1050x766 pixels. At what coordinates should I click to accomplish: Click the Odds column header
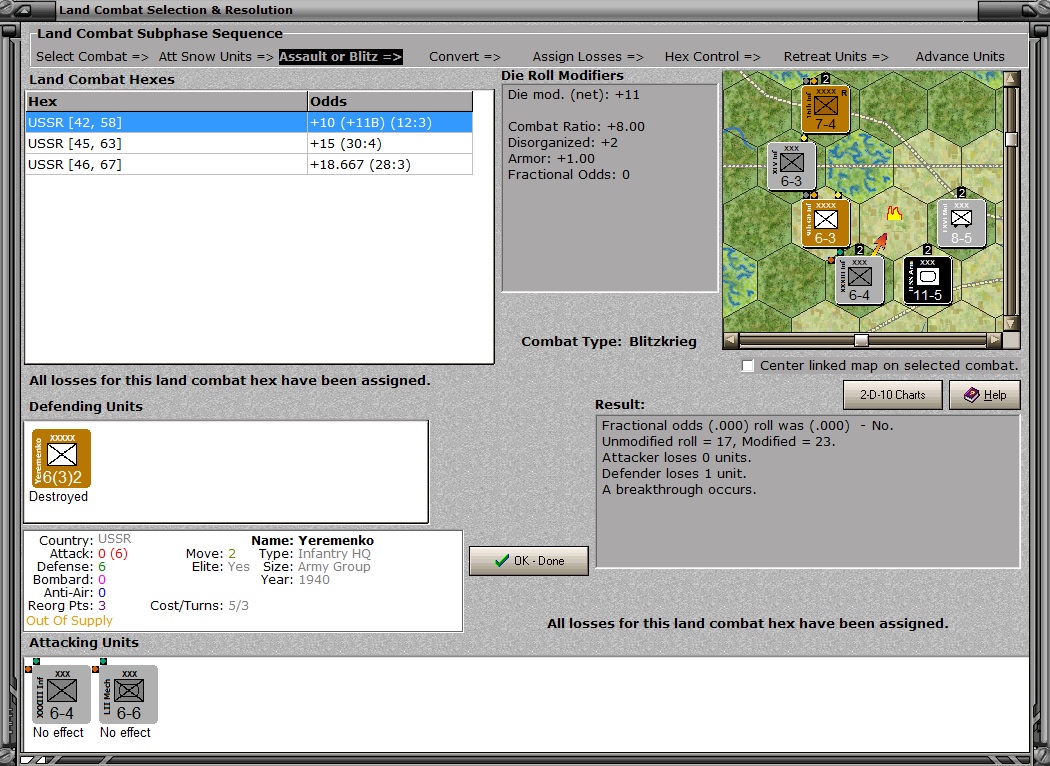pyautogui.click(x=389, y=102)
